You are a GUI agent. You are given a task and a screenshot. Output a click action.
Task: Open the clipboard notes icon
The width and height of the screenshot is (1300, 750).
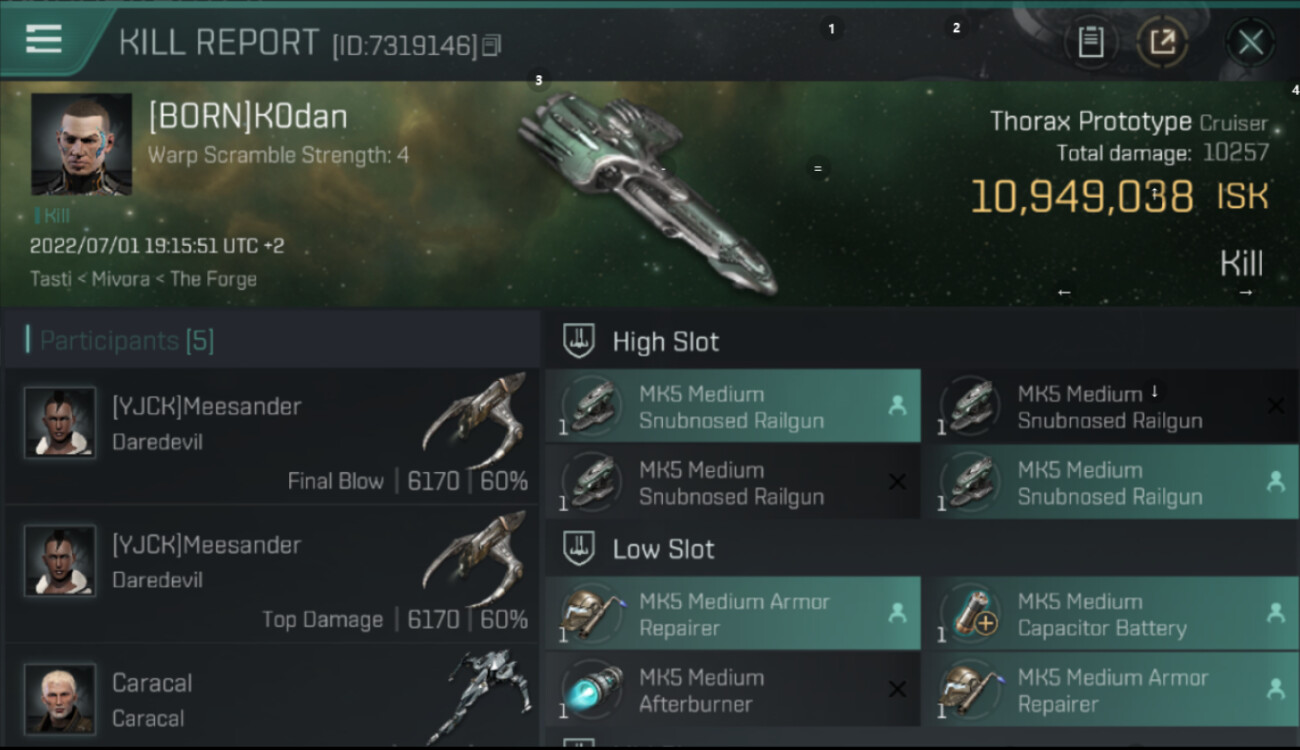(1090, 42)
